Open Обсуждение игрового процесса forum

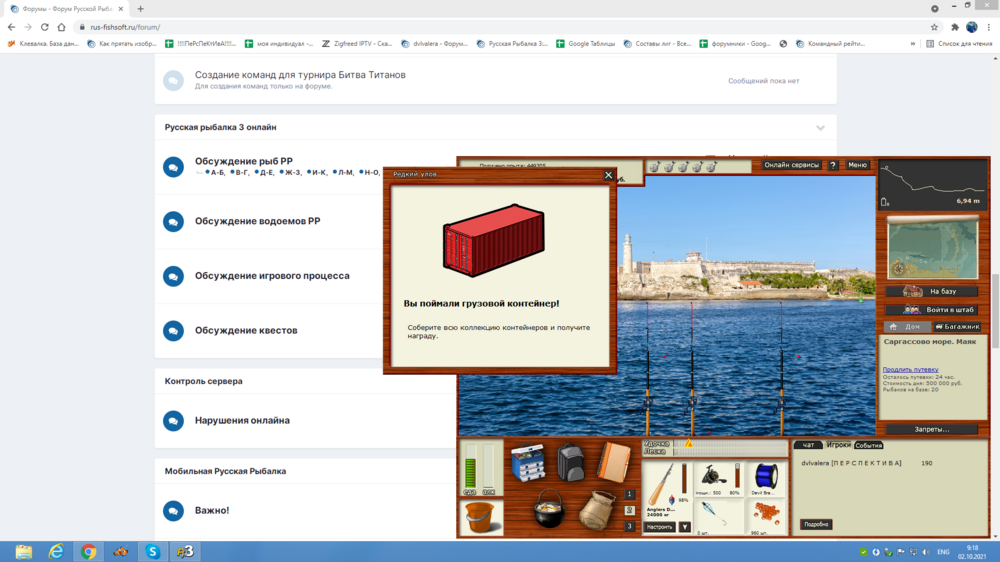coord(272,276)
